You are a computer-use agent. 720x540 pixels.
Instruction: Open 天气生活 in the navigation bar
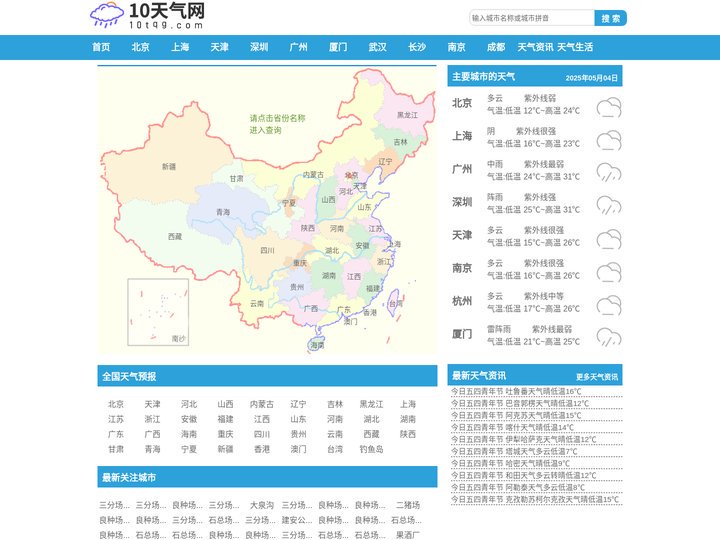[575, 47]
